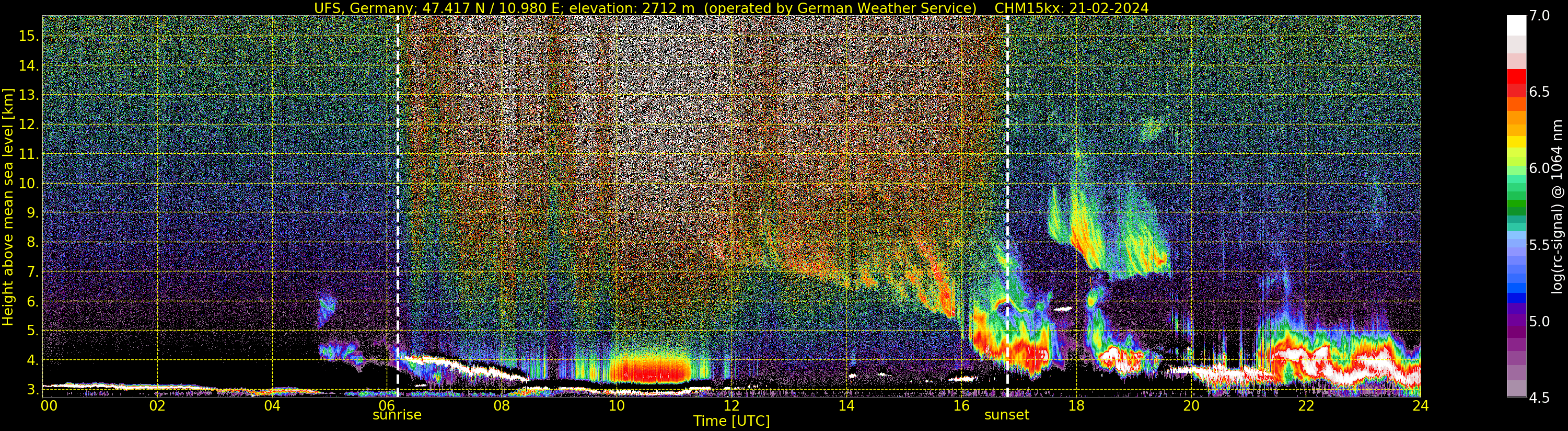Click the white segment atop the colorbar
Screen dimensions: 1568x431
pyautogui.click(x=1516, y=26)
